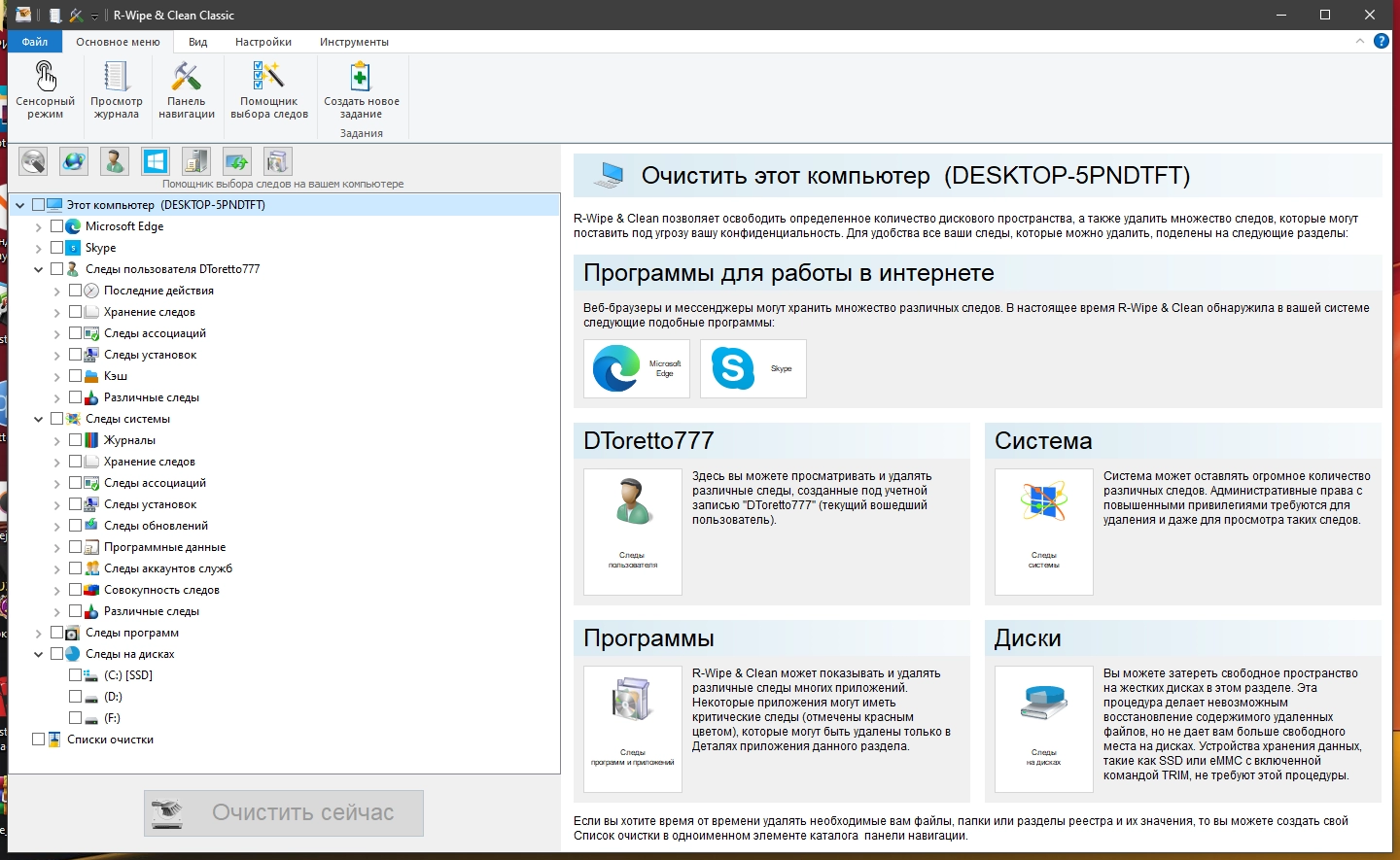Tick the Кэш checkbox under user traces

coord(75,375)
